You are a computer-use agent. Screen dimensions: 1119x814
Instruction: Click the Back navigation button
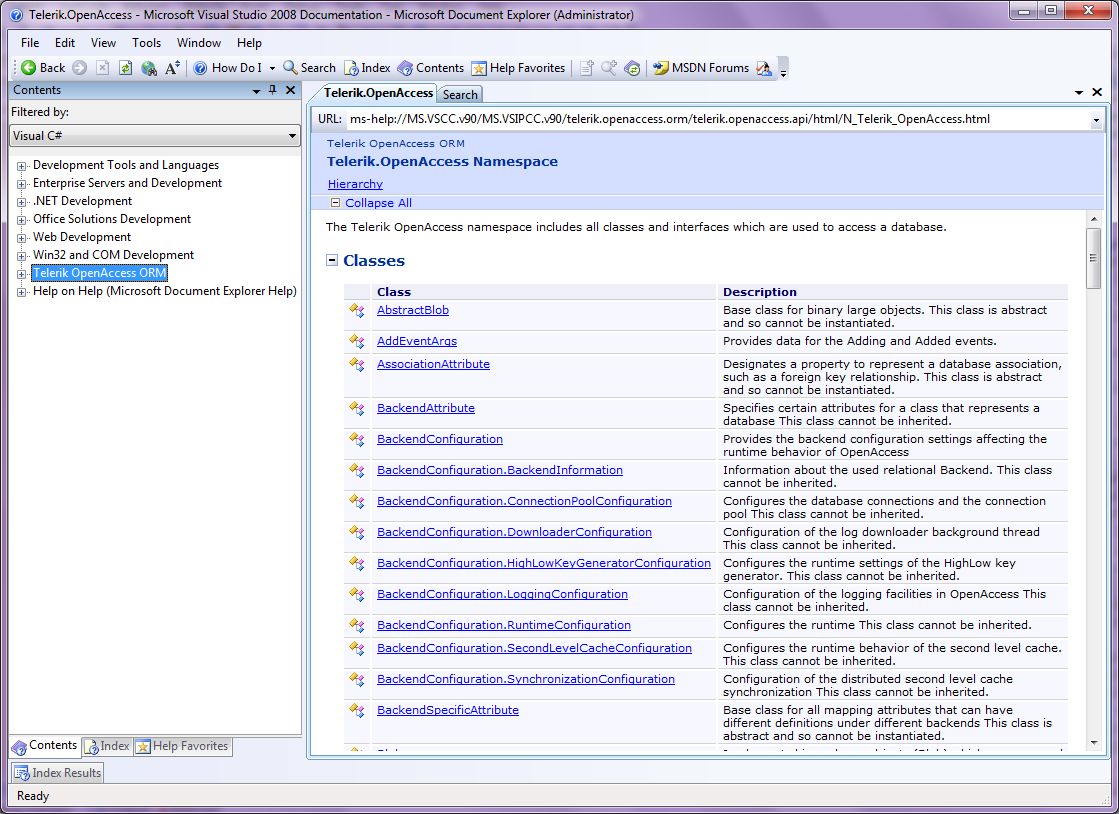tap(42, 68)
